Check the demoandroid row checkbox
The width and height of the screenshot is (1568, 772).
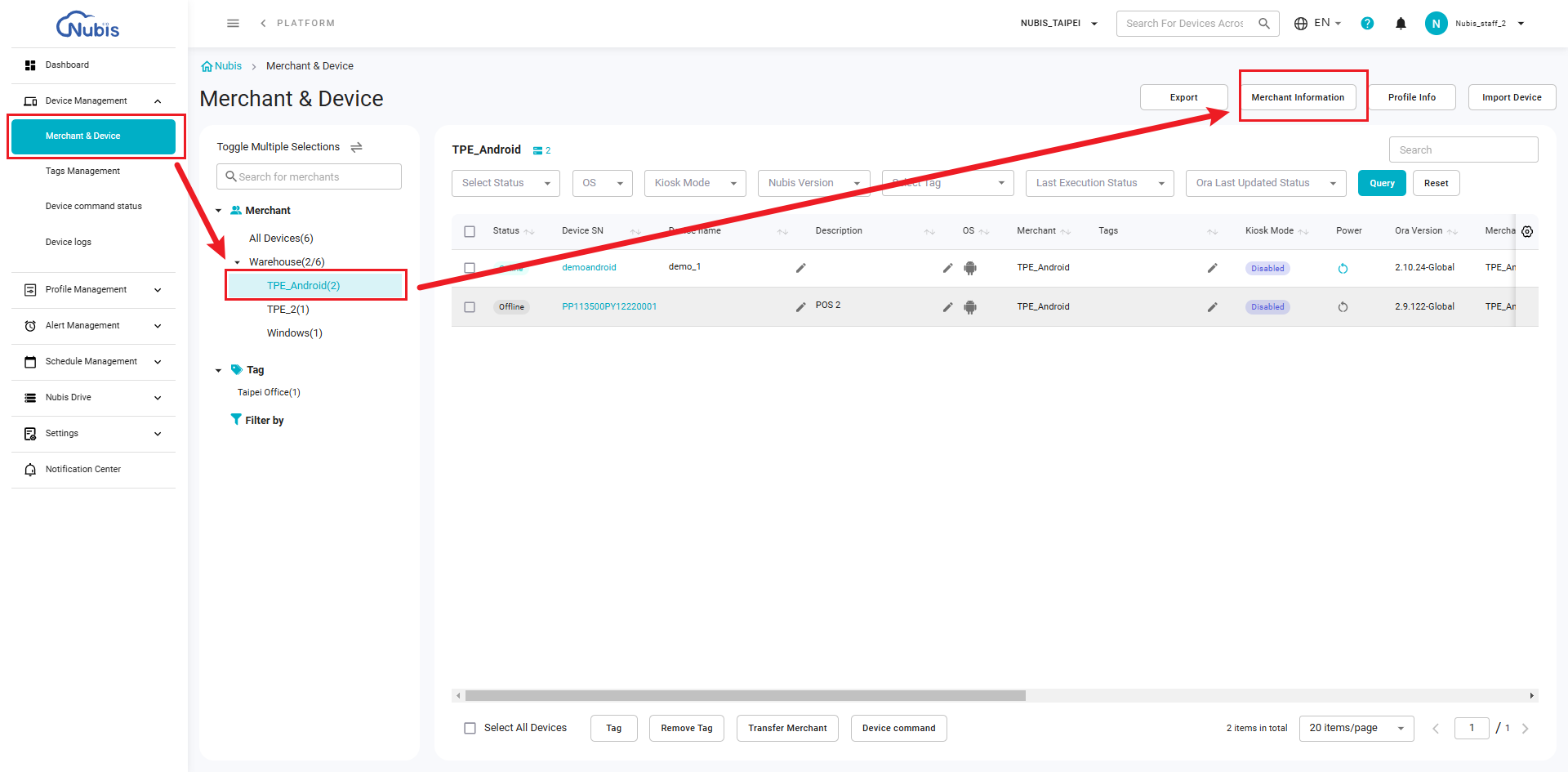point(470,268)
